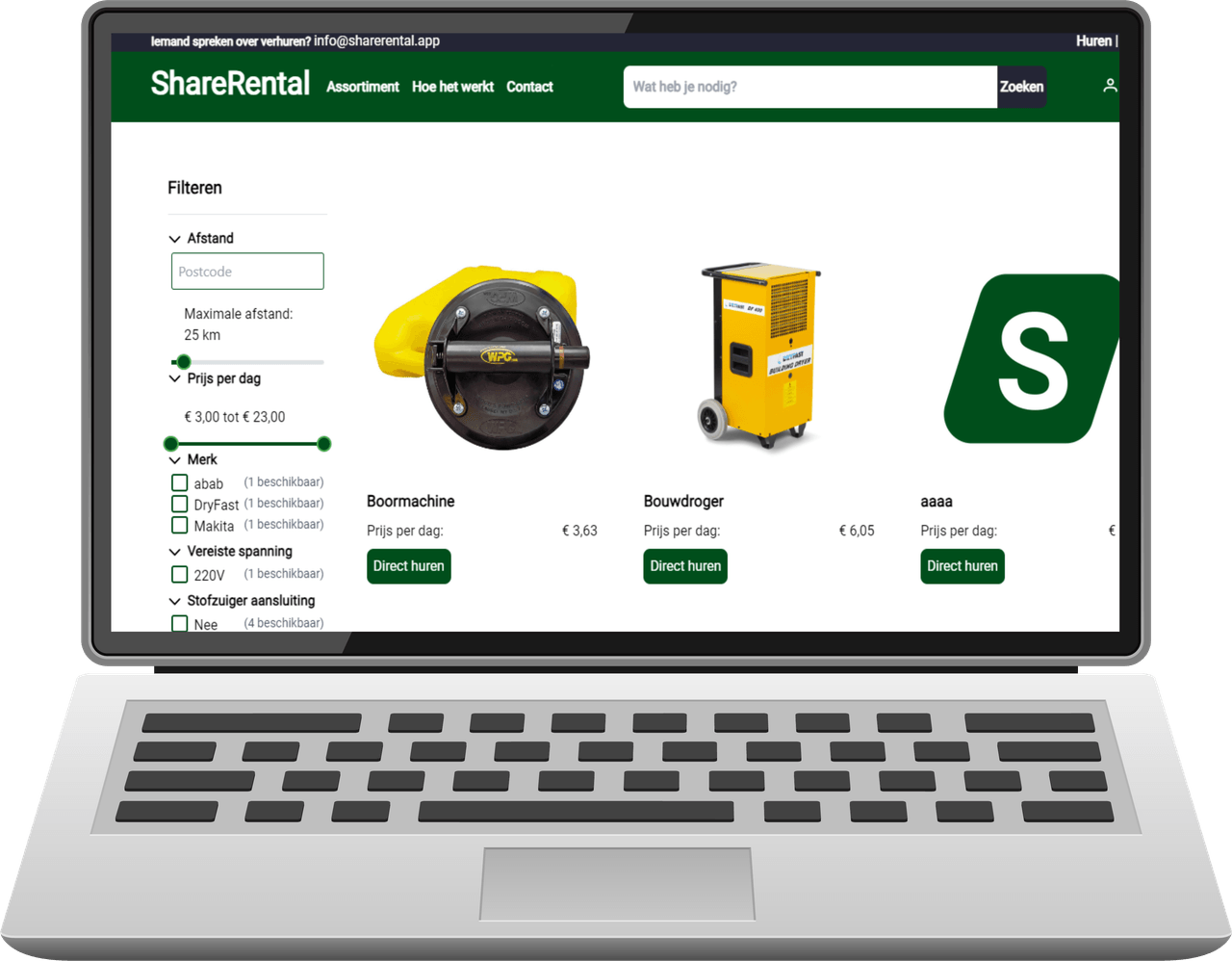Click the Filteren heading
The width and height of the screenshot is (1232, 961).
195,188
